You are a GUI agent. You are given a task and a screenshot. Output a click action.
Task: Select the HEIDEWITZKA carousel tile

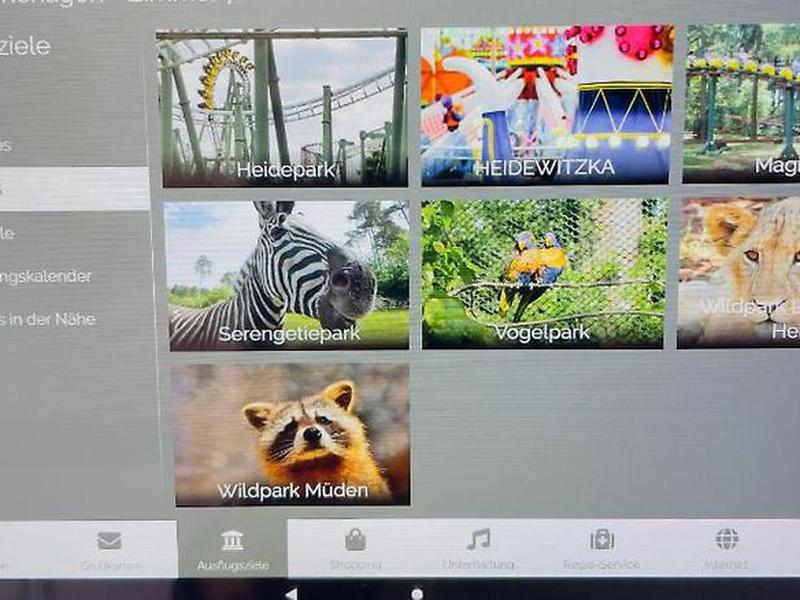coord(546,105)
